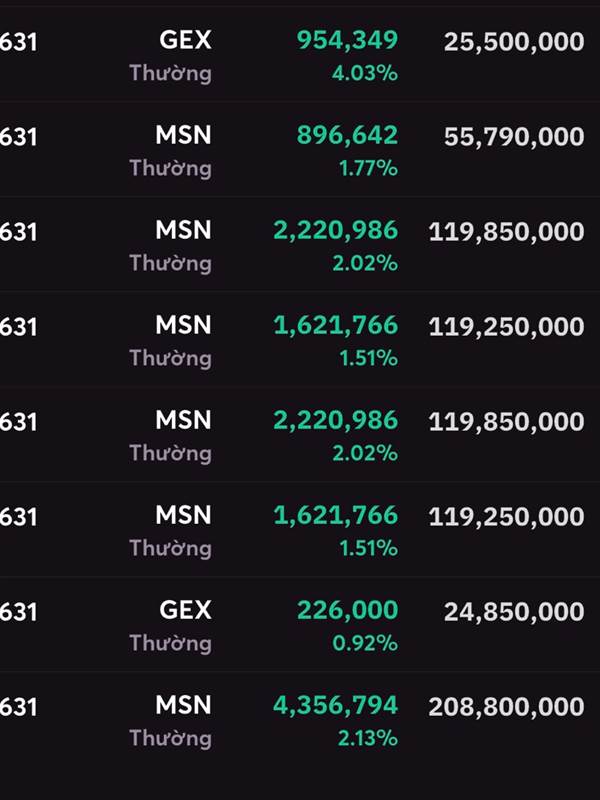Select the 631 account in the 55,790,000 row
Viewport: 600px width, 800px height.
(18, 137)
